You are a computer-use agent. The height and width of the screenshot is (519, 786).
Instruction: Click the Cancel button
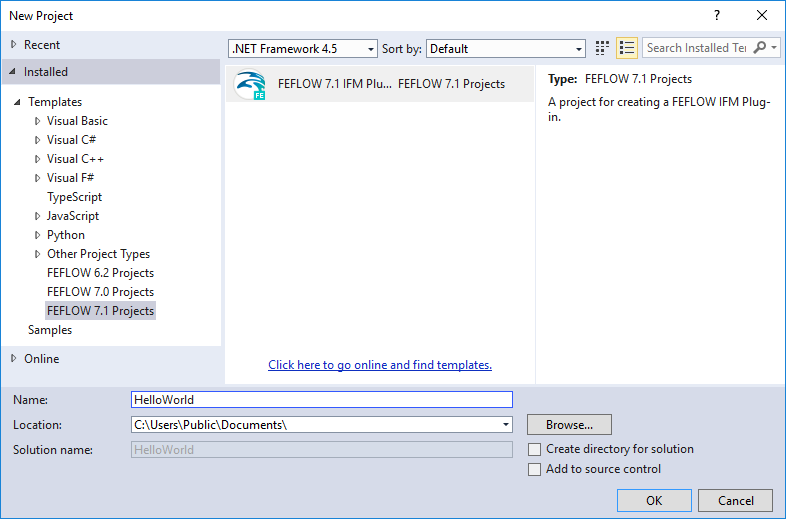[x=735, y=500]
